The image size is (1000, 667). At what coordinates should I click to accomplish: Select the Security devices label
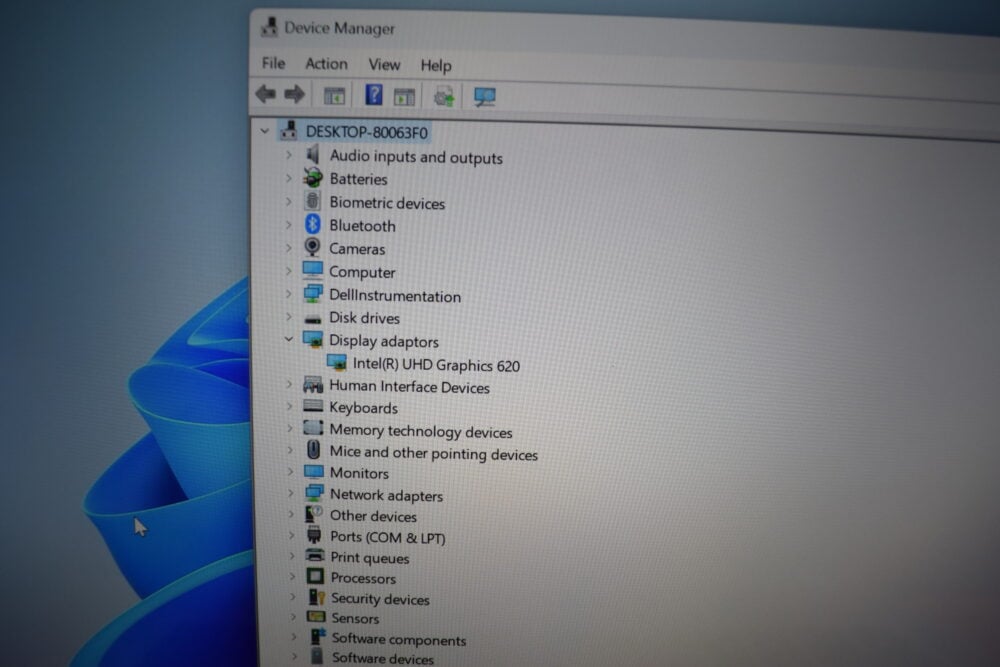click(x=380, y=599)
